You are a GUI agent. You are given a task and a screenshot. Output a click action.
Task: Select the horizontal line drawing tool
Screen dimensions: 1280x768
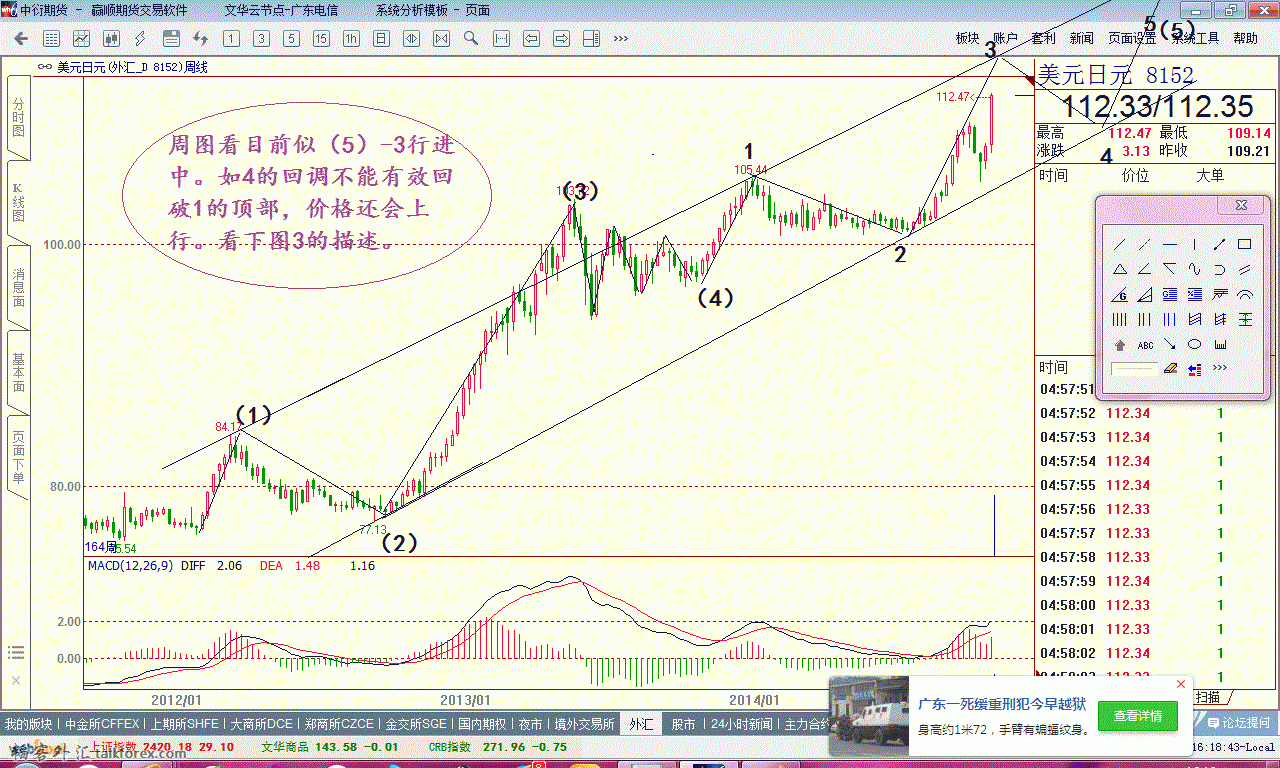pyautogui.click(x=1170, y=244)
